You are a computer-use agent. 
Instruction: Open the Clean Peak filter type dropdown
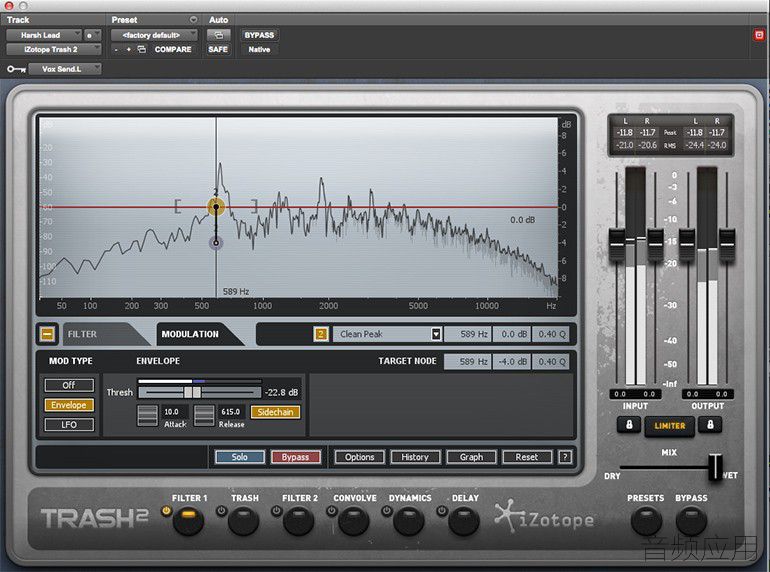click(x=387, y=334)
